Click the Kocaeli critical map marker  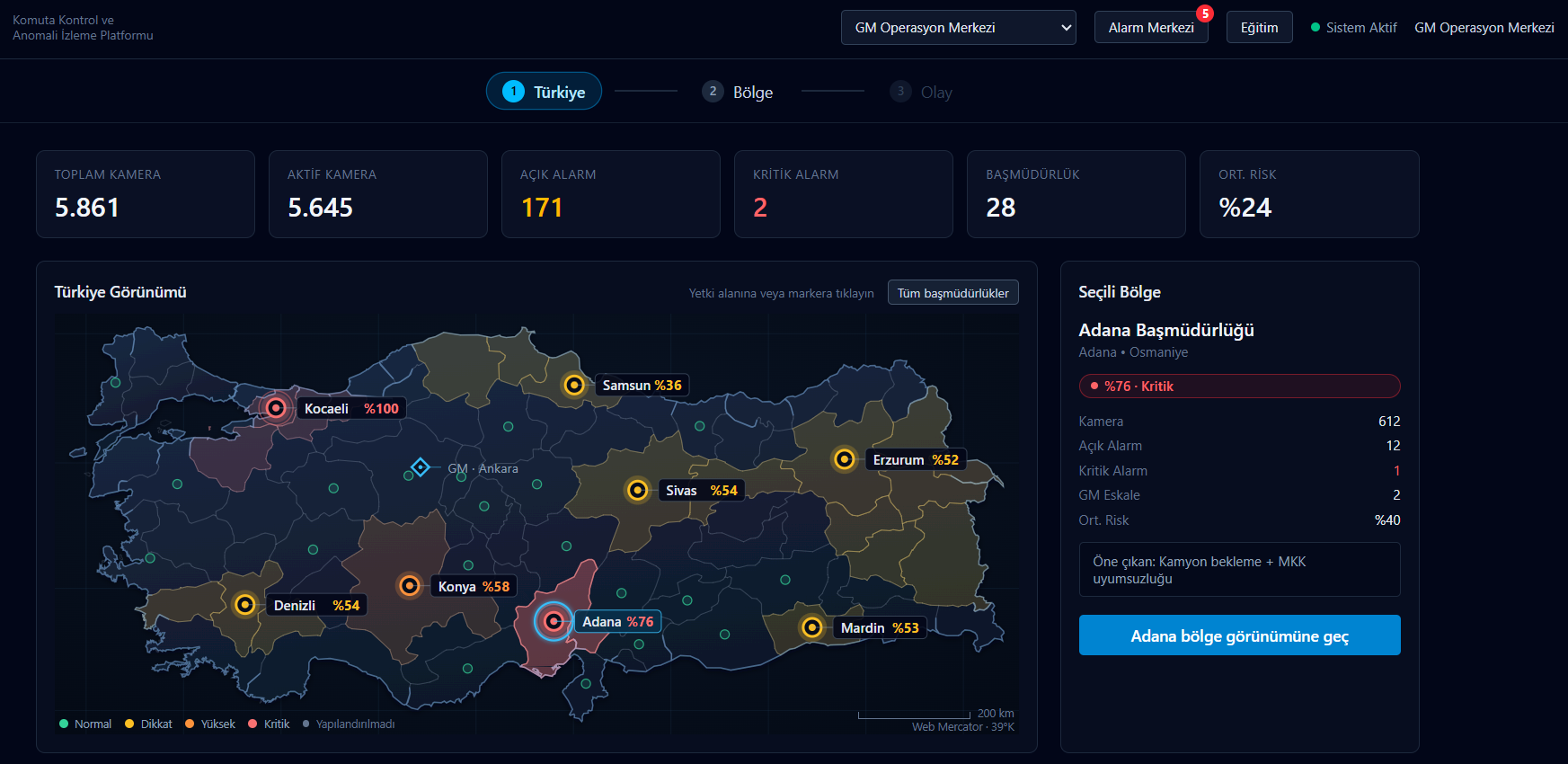[276, 408]
